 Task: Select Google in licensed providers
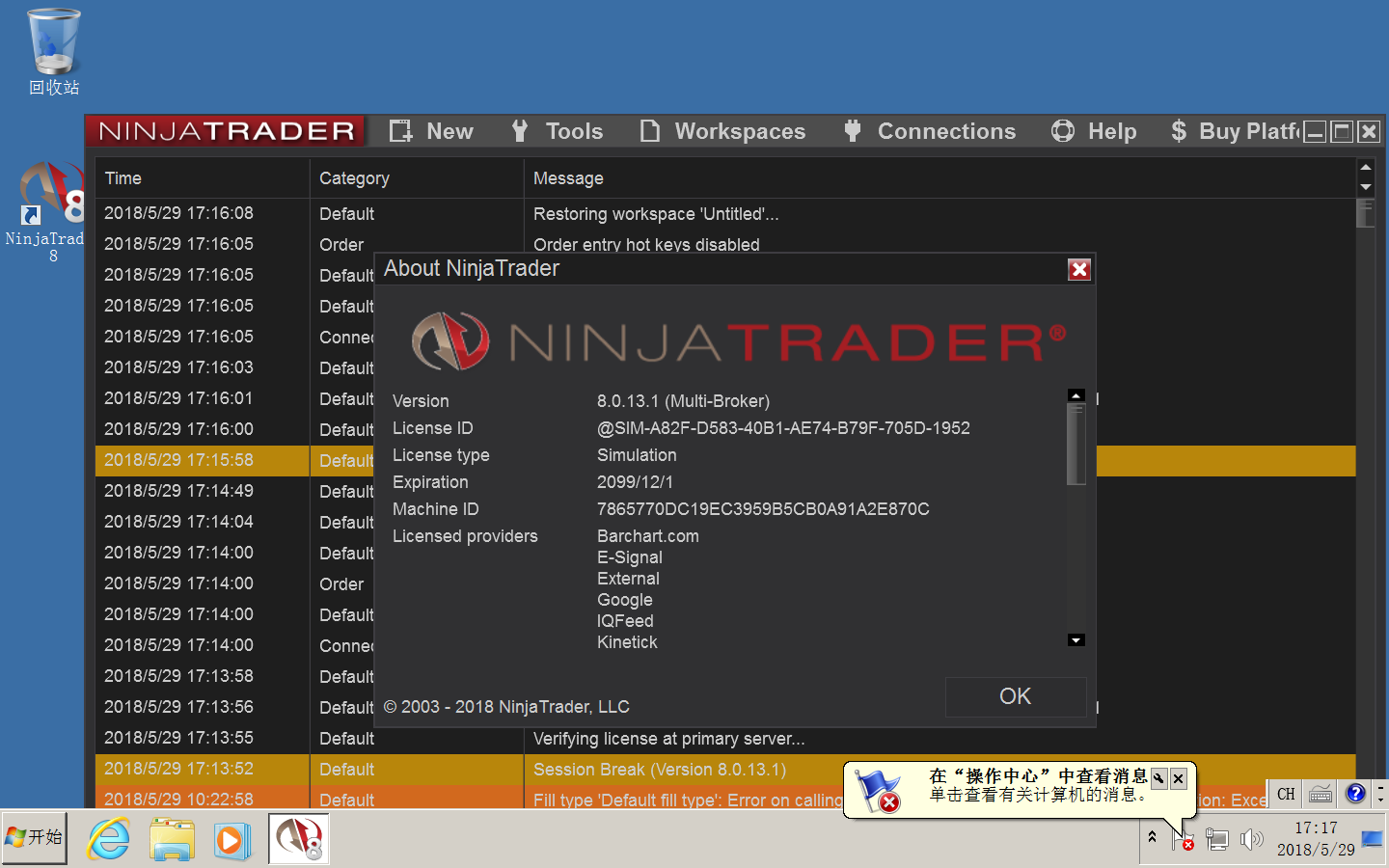[x=625, y=600]
